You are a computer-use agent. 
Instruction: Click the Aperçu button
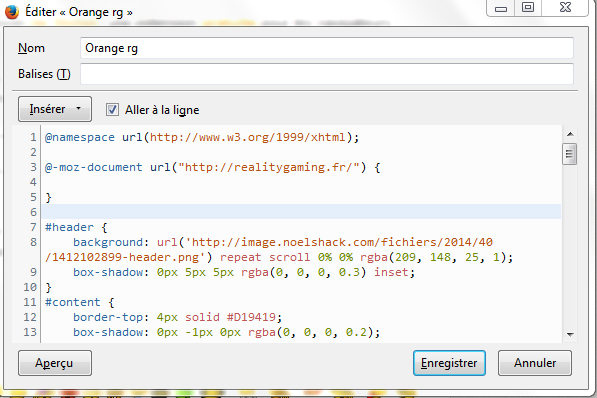click(55, 363)
